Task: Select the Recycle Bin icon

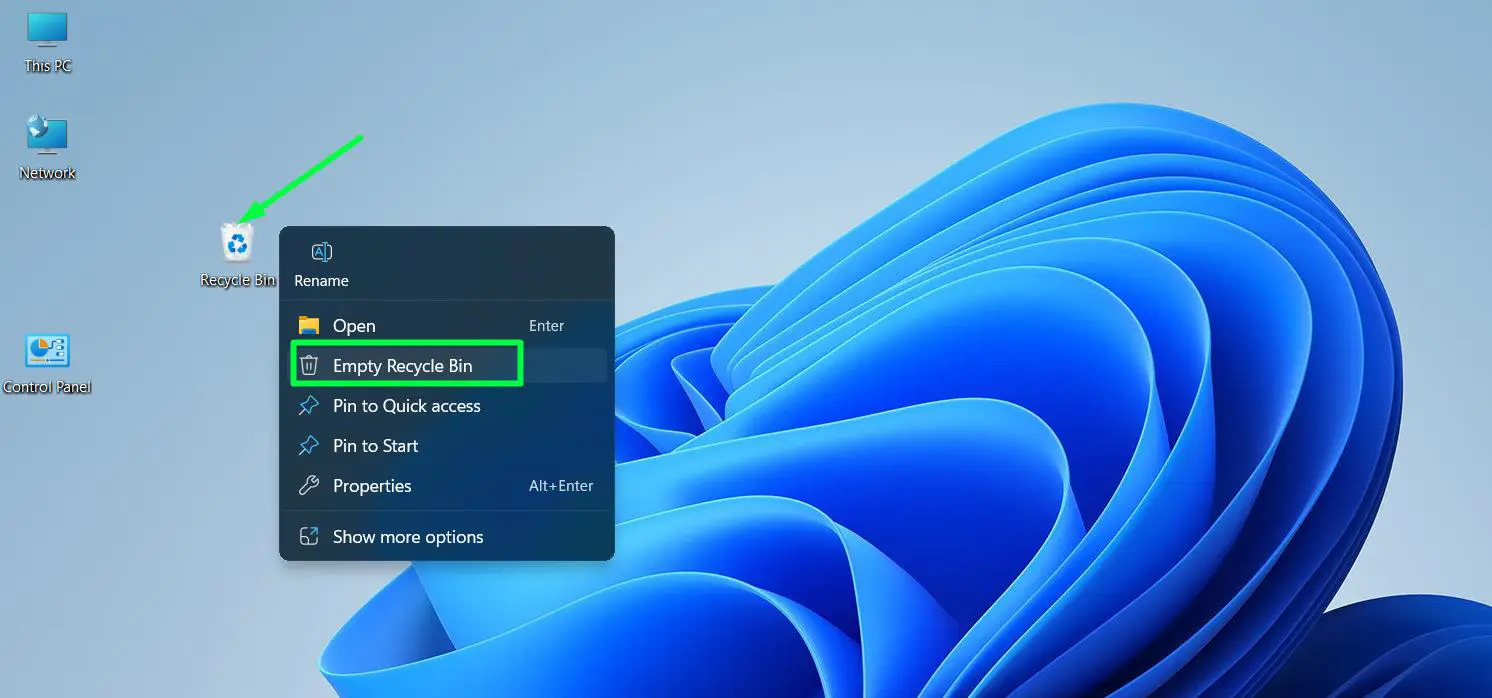Action: 237,242
